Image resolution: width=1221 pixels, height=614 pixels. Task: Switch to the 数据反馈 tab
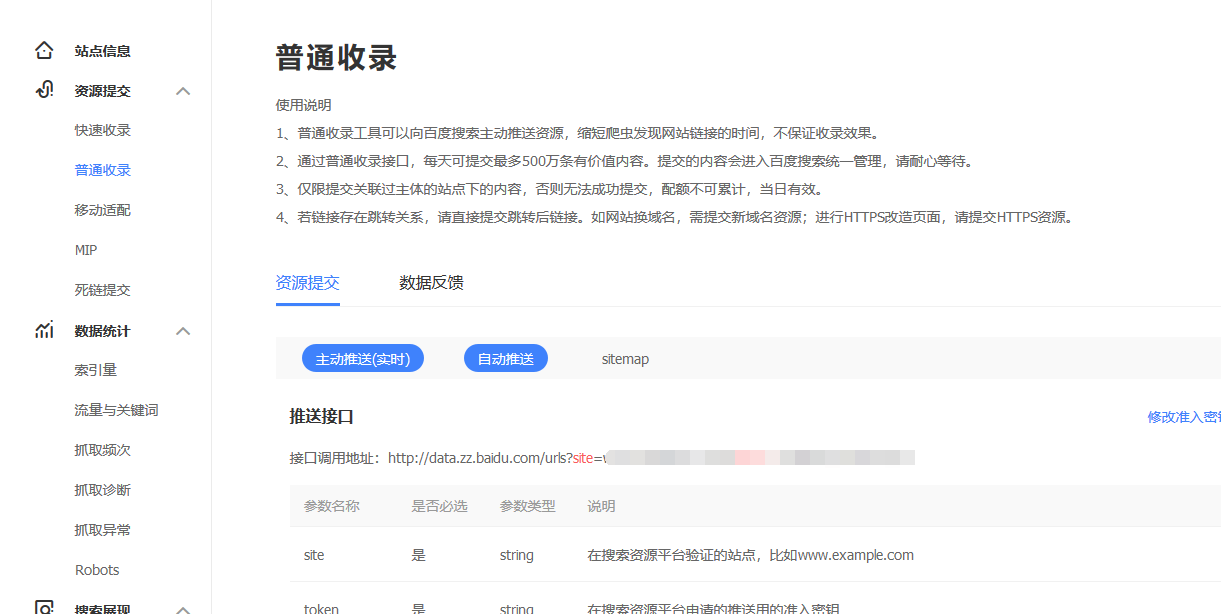[431, 283]
